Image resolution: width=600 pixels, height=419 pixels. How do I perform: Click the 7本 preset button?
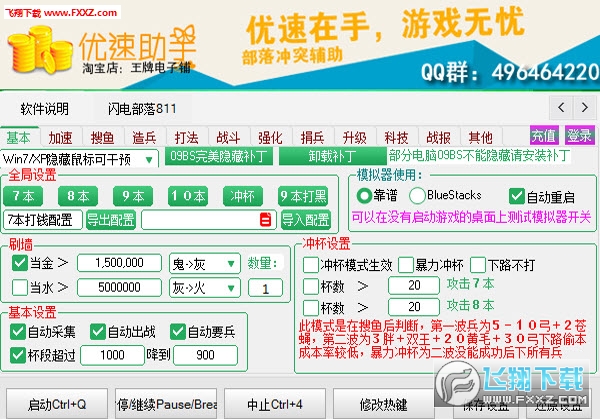click(x=23, y=196)
